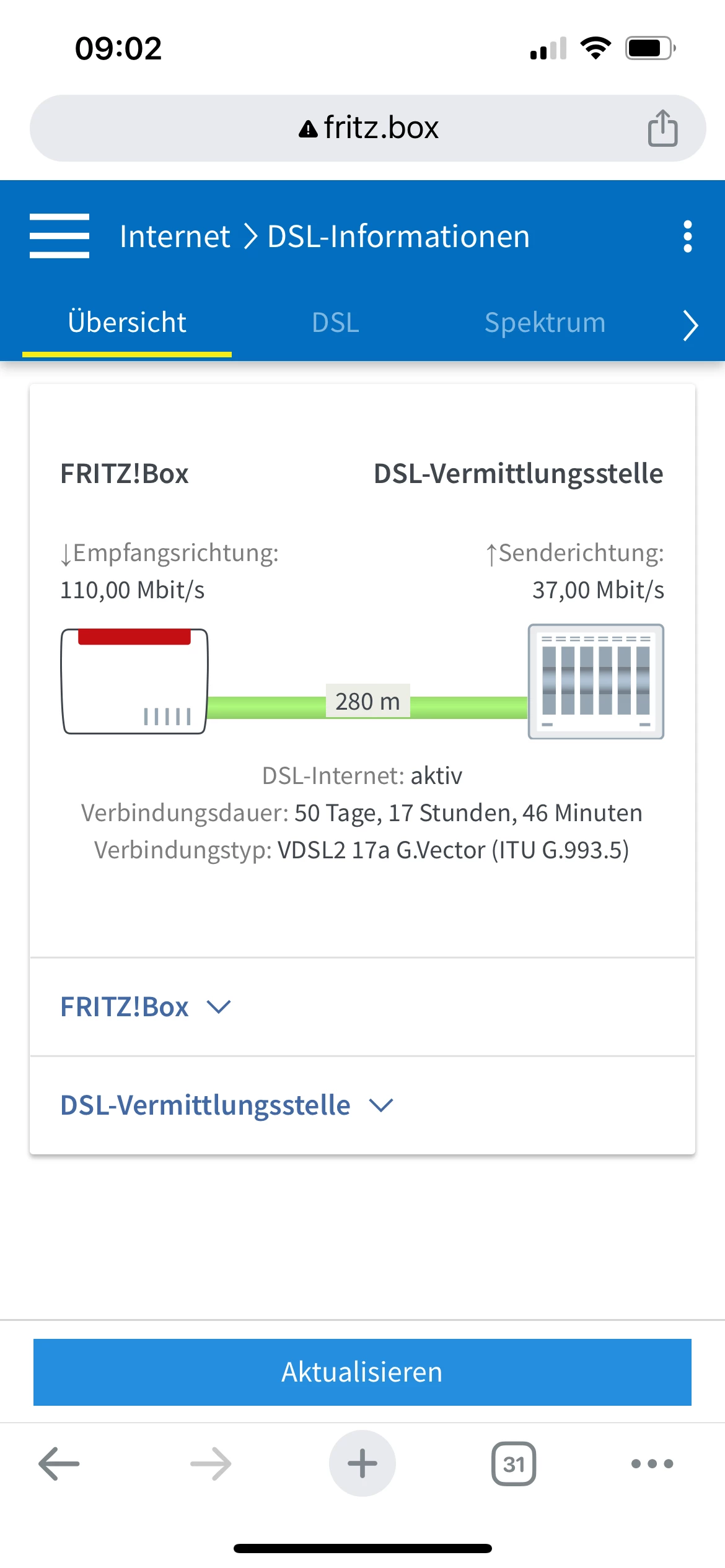Select the Übersicht tab
Viewport: 725px width, 1568px height.
point(127,323)
